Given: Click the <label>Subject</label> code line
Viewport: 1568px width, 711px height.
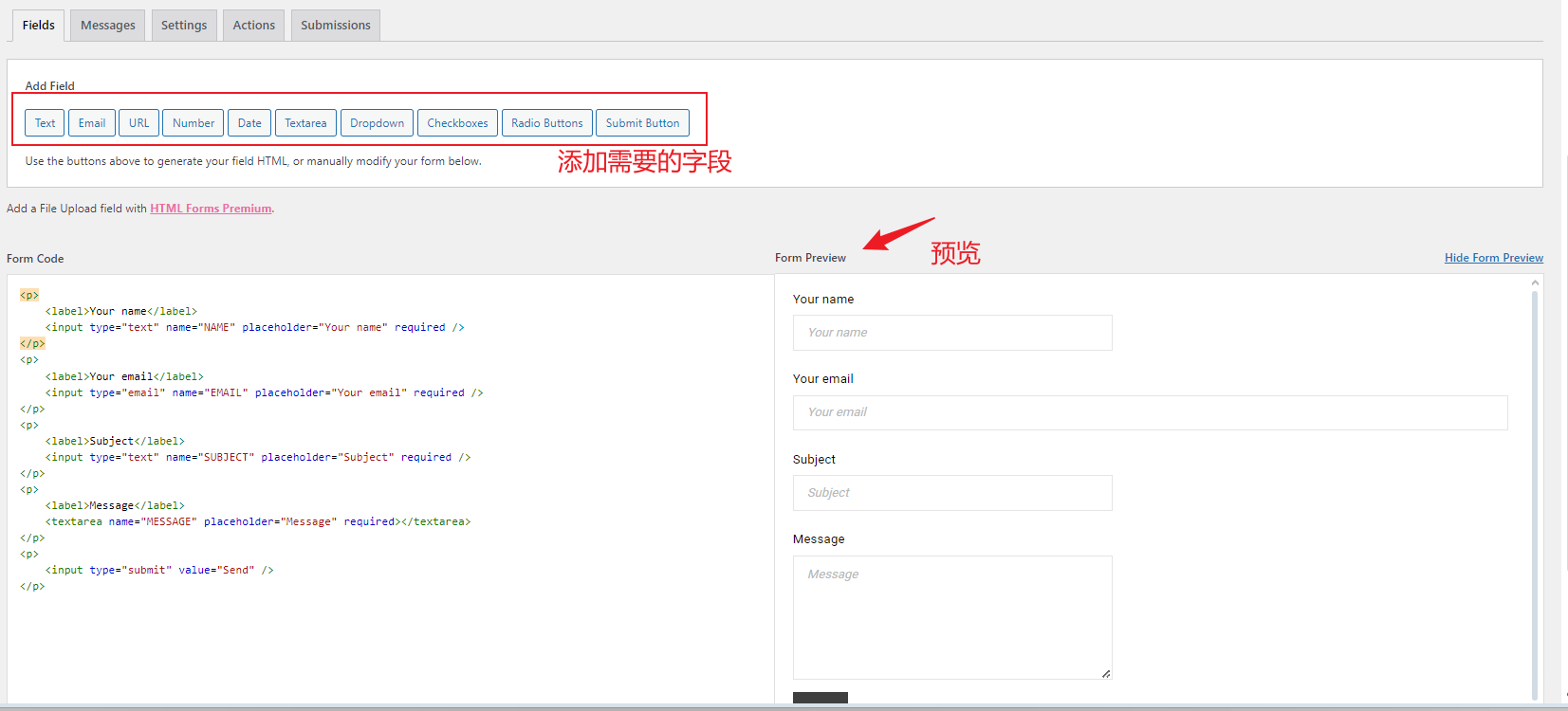Looking at the screenshot, I should [115, 441].
